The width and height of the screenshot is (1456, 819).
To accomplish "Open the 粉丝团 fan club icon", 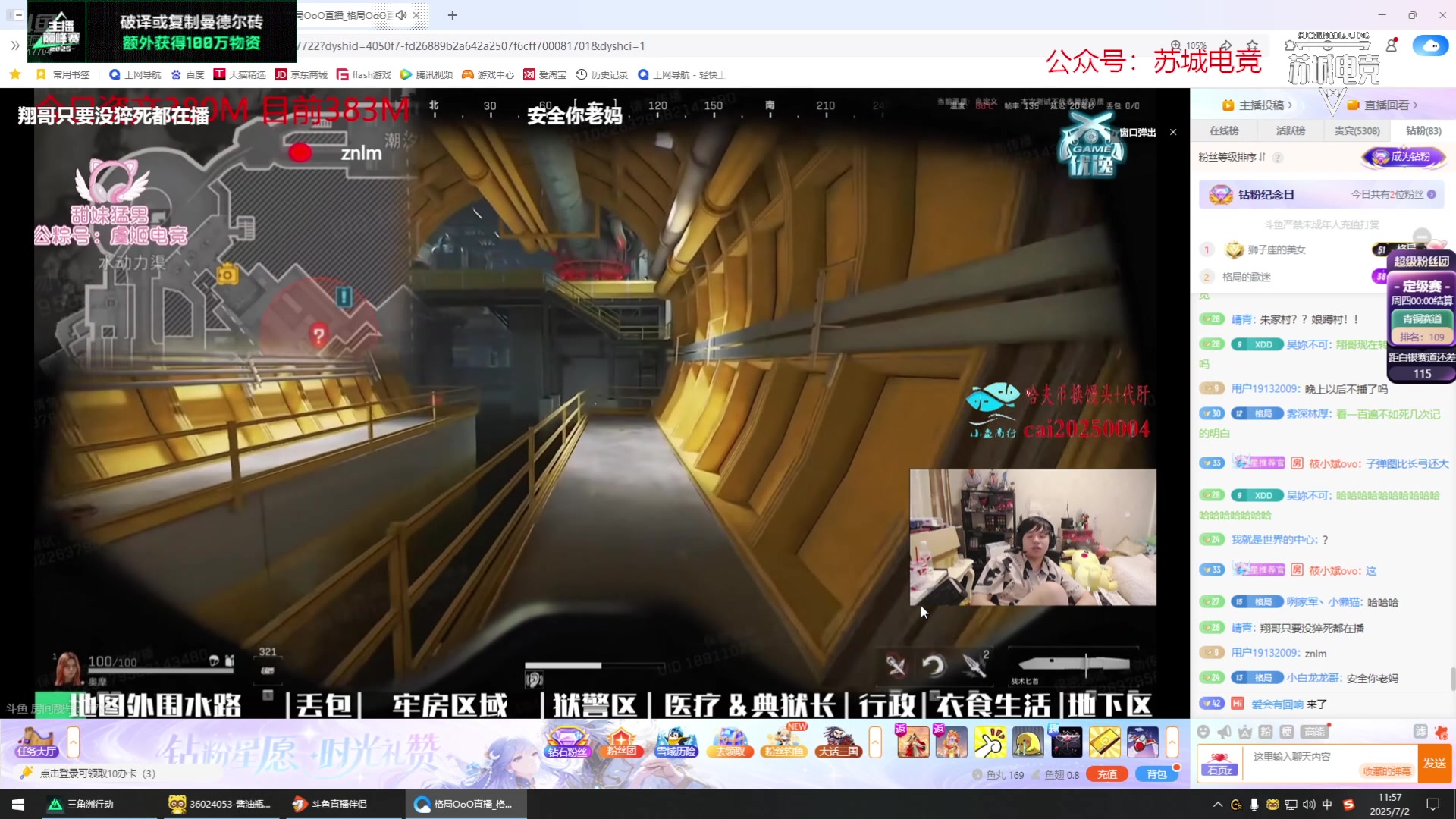I will pos(621,742).
